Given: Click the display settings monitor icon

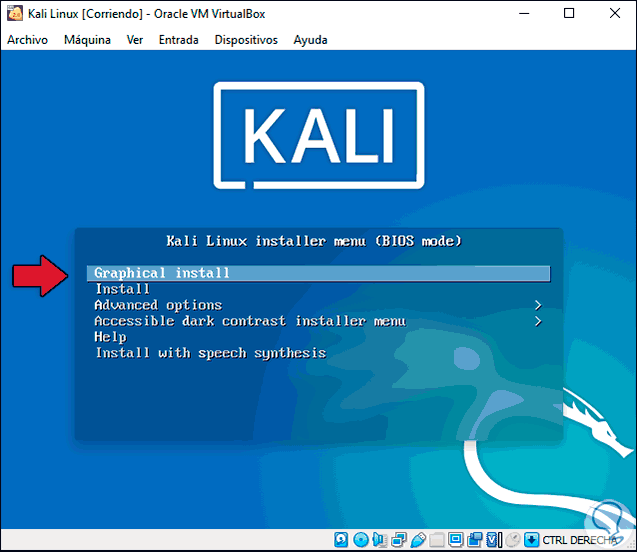Looking at the screenshot, I should point(456,540).
